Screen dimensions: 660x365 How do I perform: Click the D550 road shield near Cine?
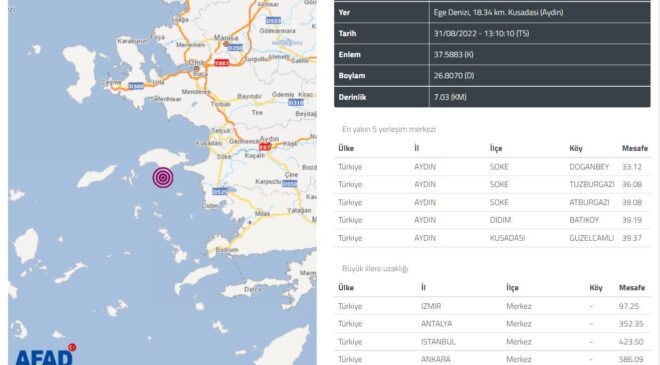coord(290,184)
